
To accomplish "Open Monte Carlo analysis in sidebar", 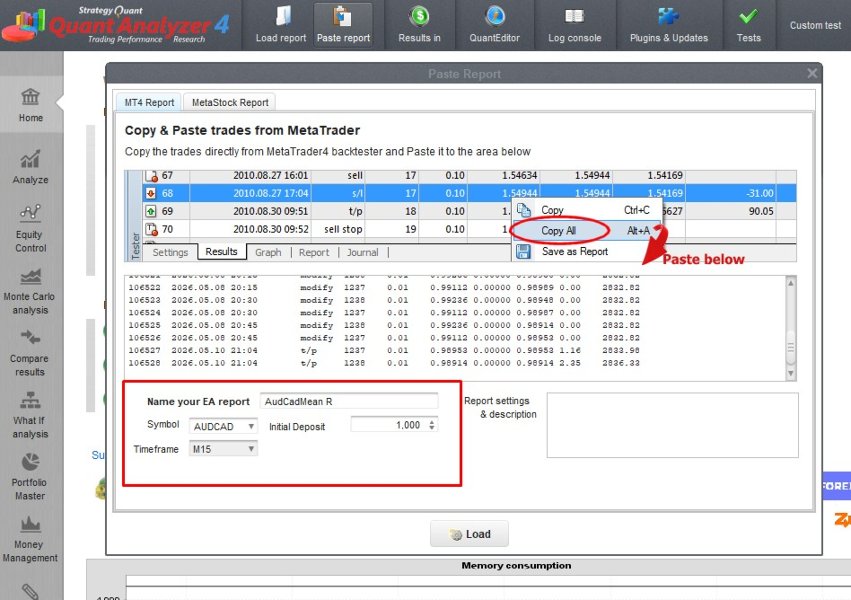I will (30, 291).
